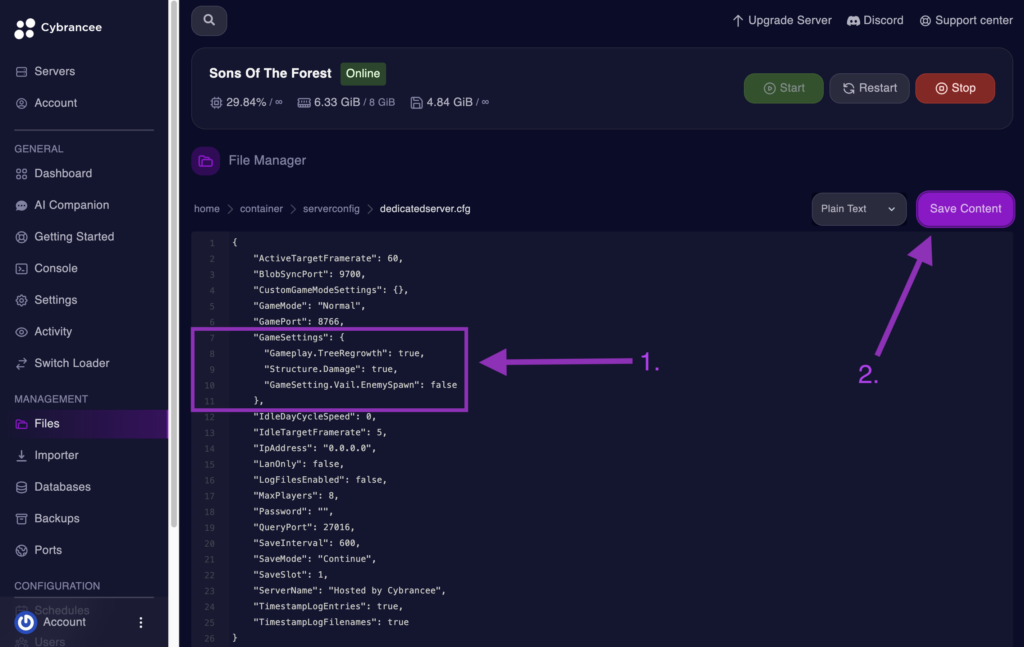This screenshot has height=647, width=1024.
Task: Click the AI Companion chat icon
Action: click(x=22, y=205)
